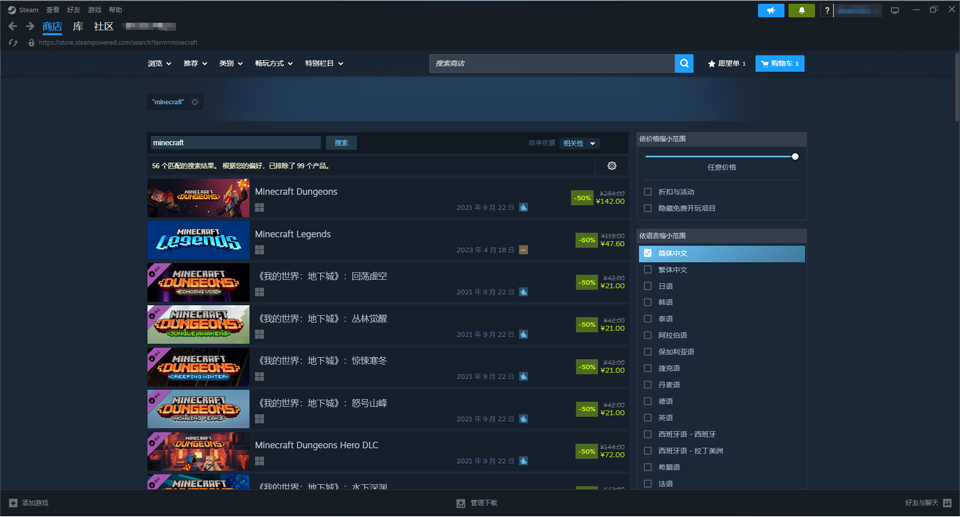960x517 pixels.
Task: Remove the "minecraft" search tag
Action: 195,102
